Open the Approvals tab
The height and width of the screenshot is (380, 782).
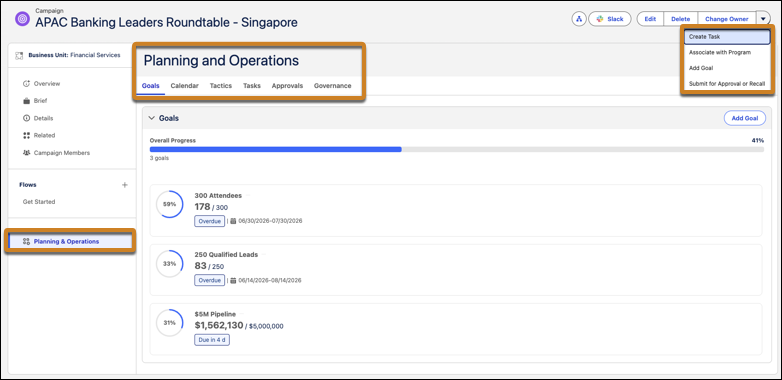(x=287, y=86)
